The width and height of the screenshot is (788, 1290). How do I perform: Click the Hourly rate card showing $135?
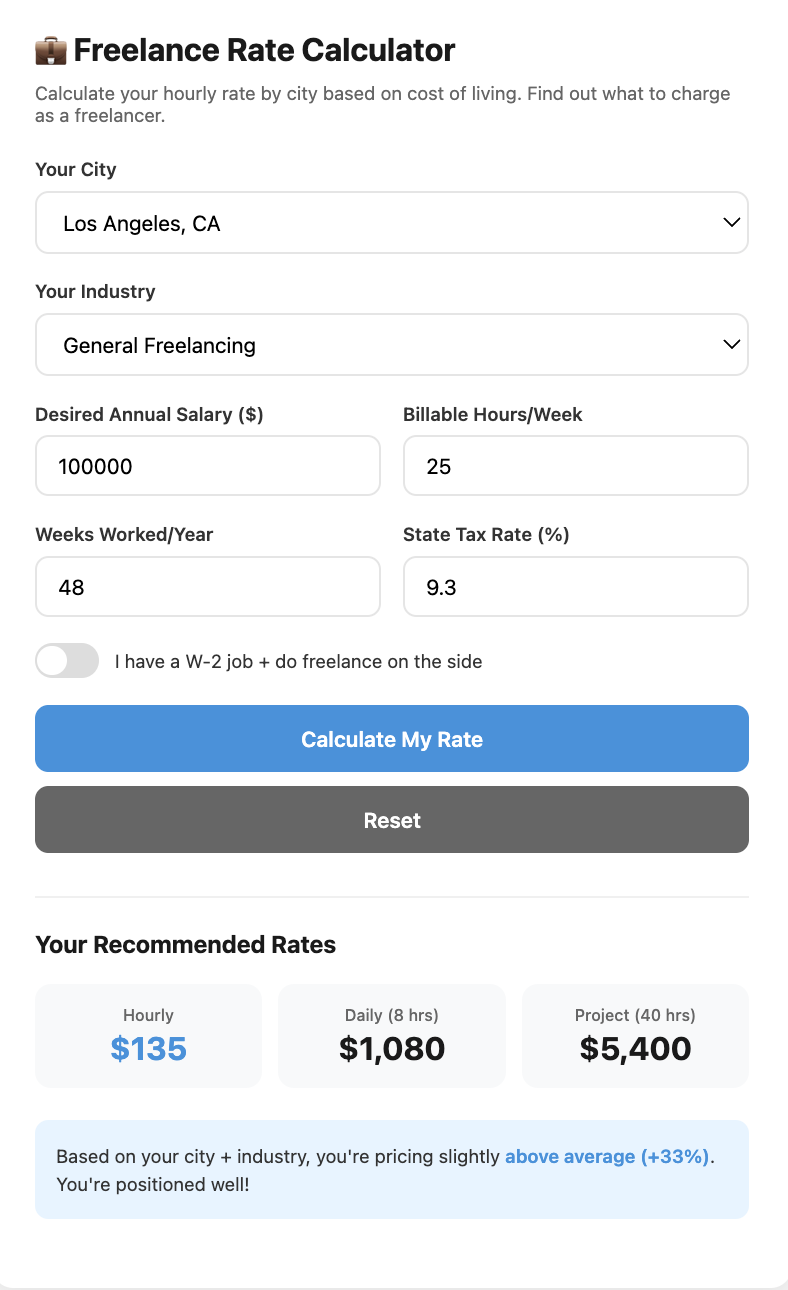click(148, 1035)
